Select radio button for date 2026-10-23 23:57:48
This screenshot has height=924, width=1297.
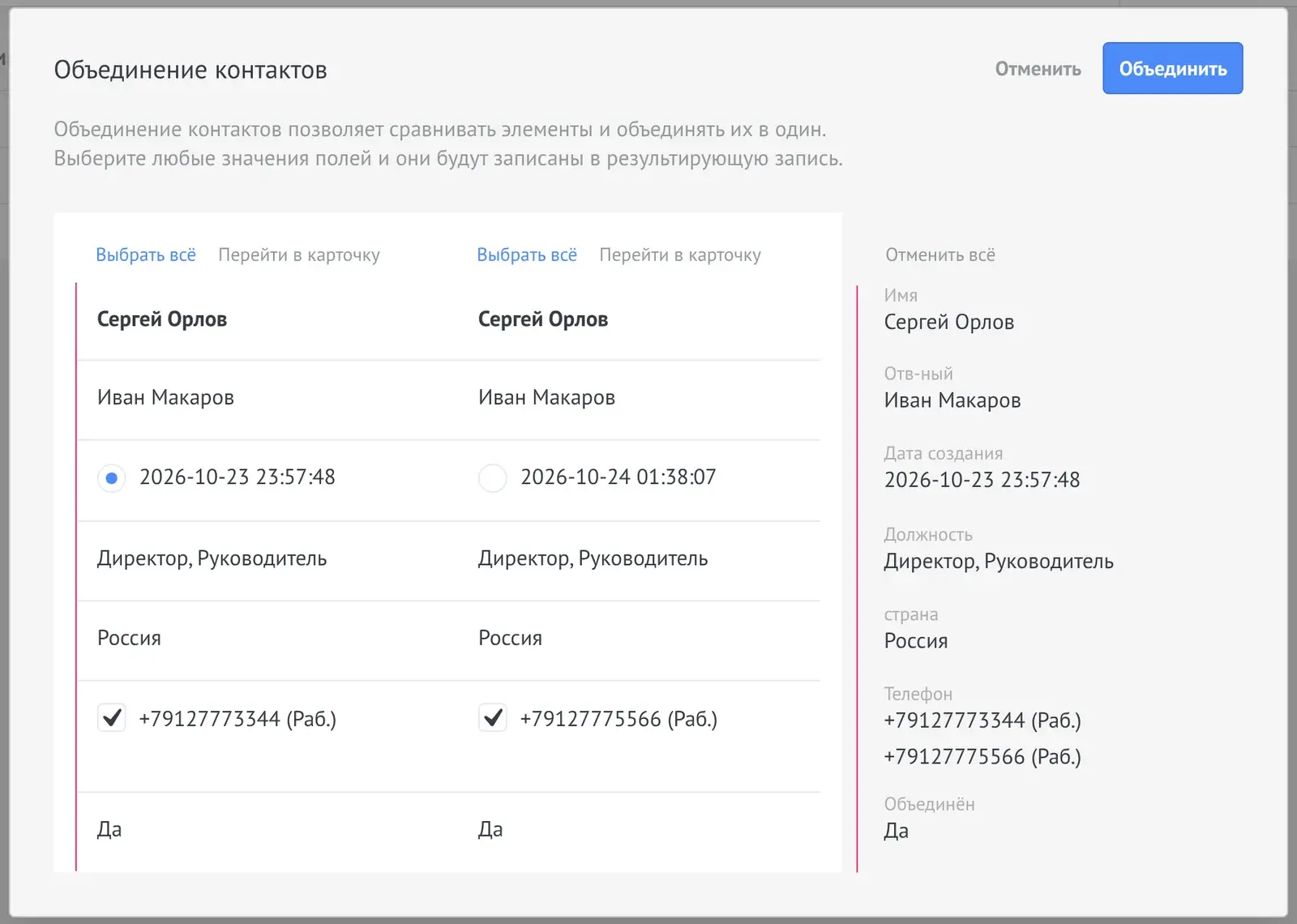[x=112, y=478]
